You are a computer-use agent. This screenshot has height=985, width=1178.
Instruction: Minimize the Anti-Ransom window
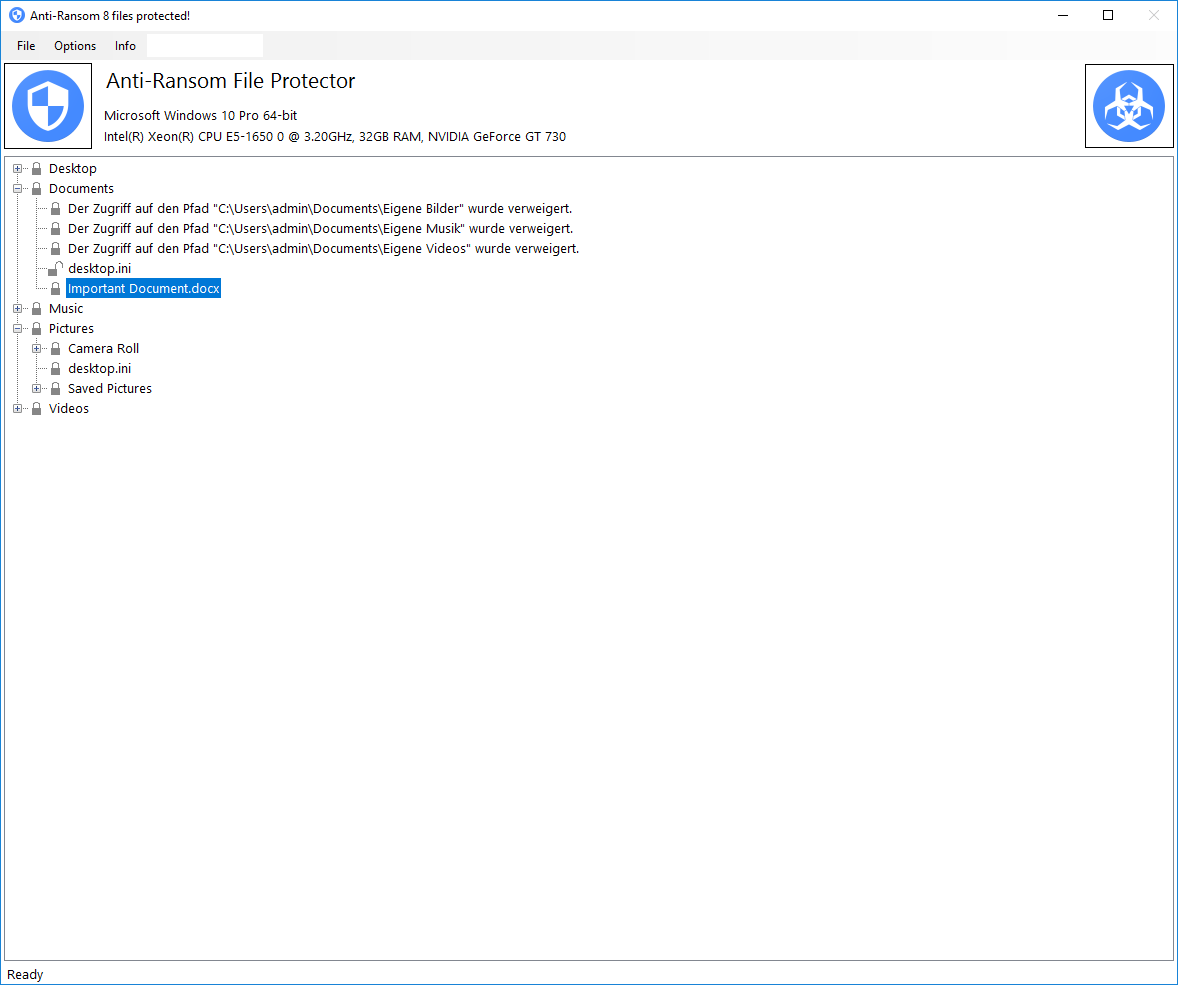coord(1063,15)
